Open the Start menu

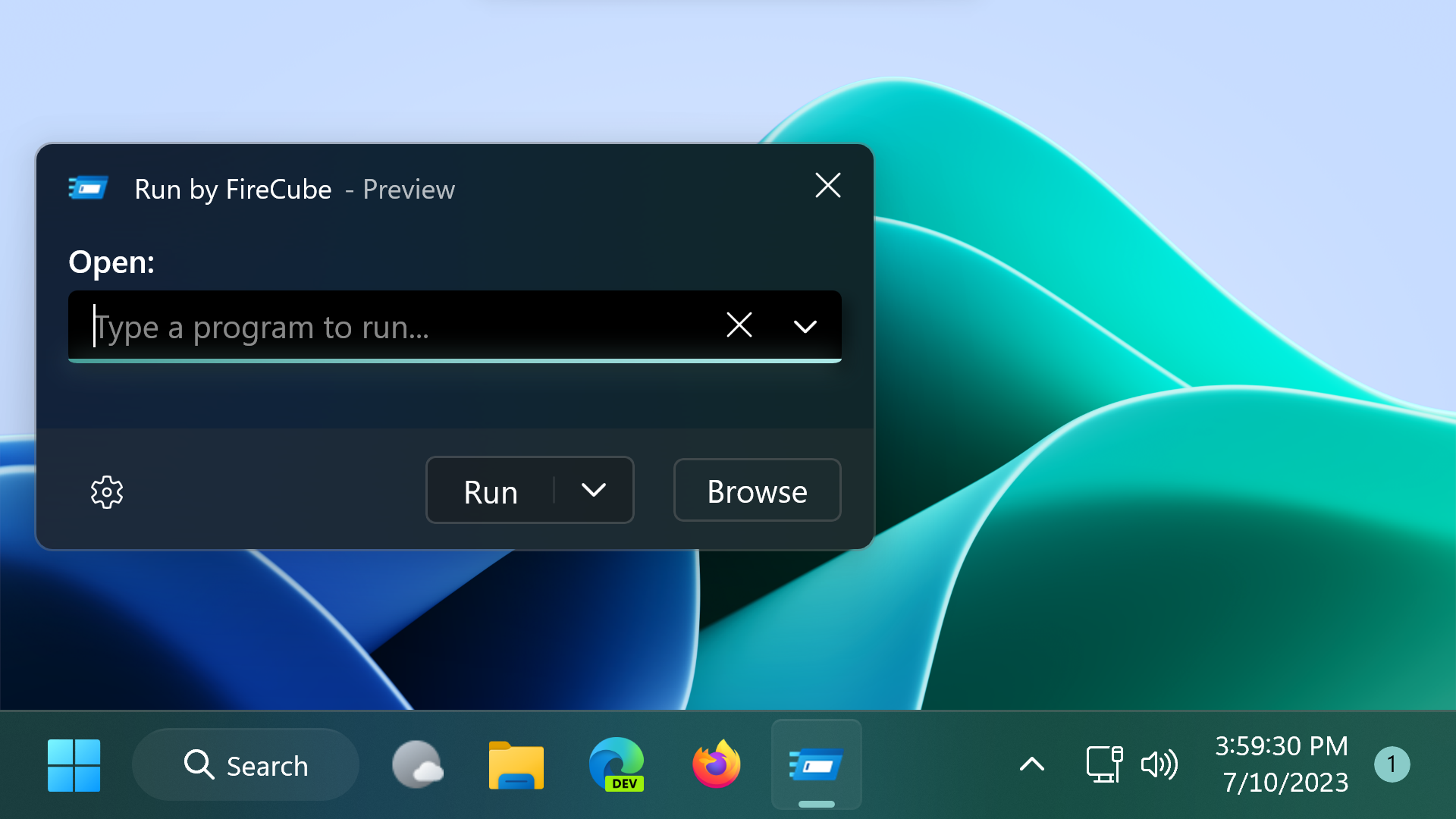pyautogui.click(x=75, y=766)
